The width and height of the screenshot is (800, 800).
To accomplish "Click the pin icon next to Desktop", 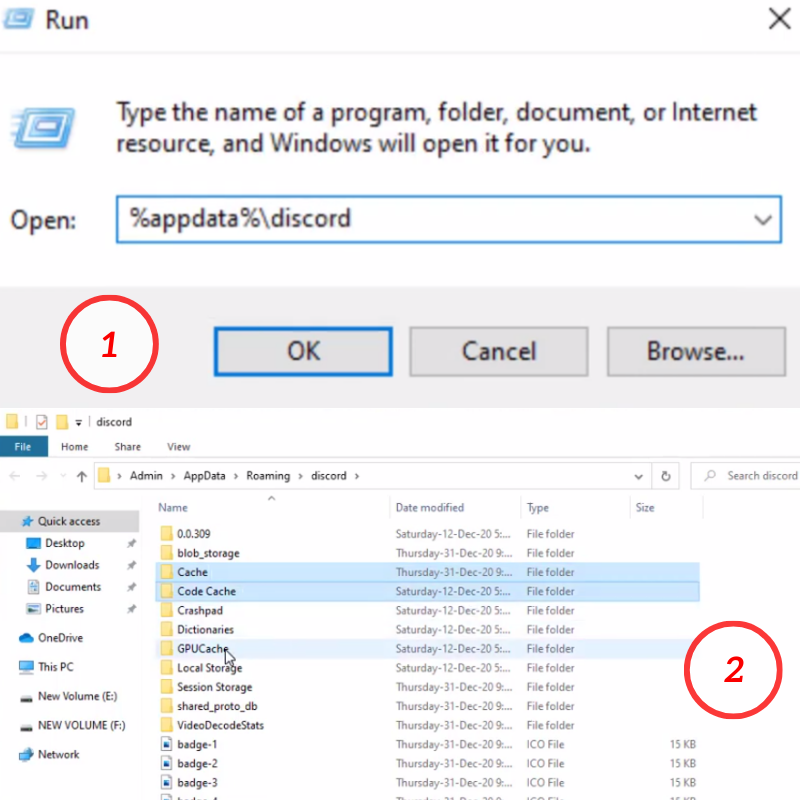I will point(132,543).
